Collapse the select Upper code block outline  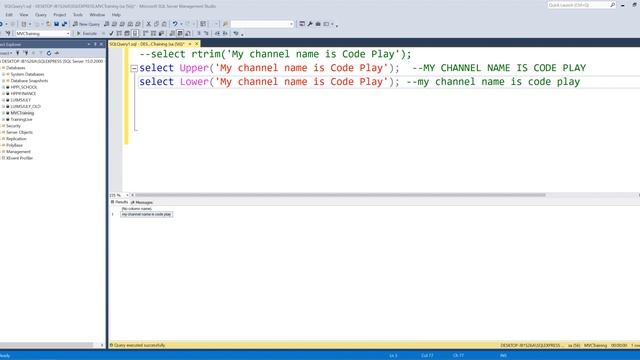[134, 69]
